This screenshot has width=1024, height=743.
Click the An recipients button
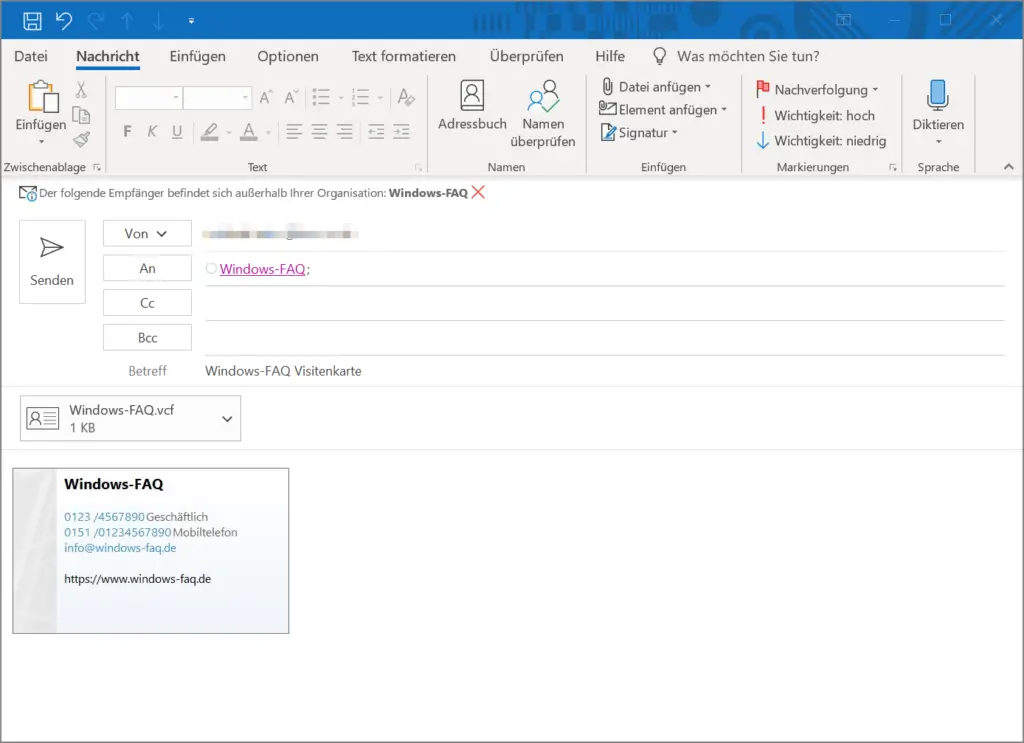(x=147, y=268)
